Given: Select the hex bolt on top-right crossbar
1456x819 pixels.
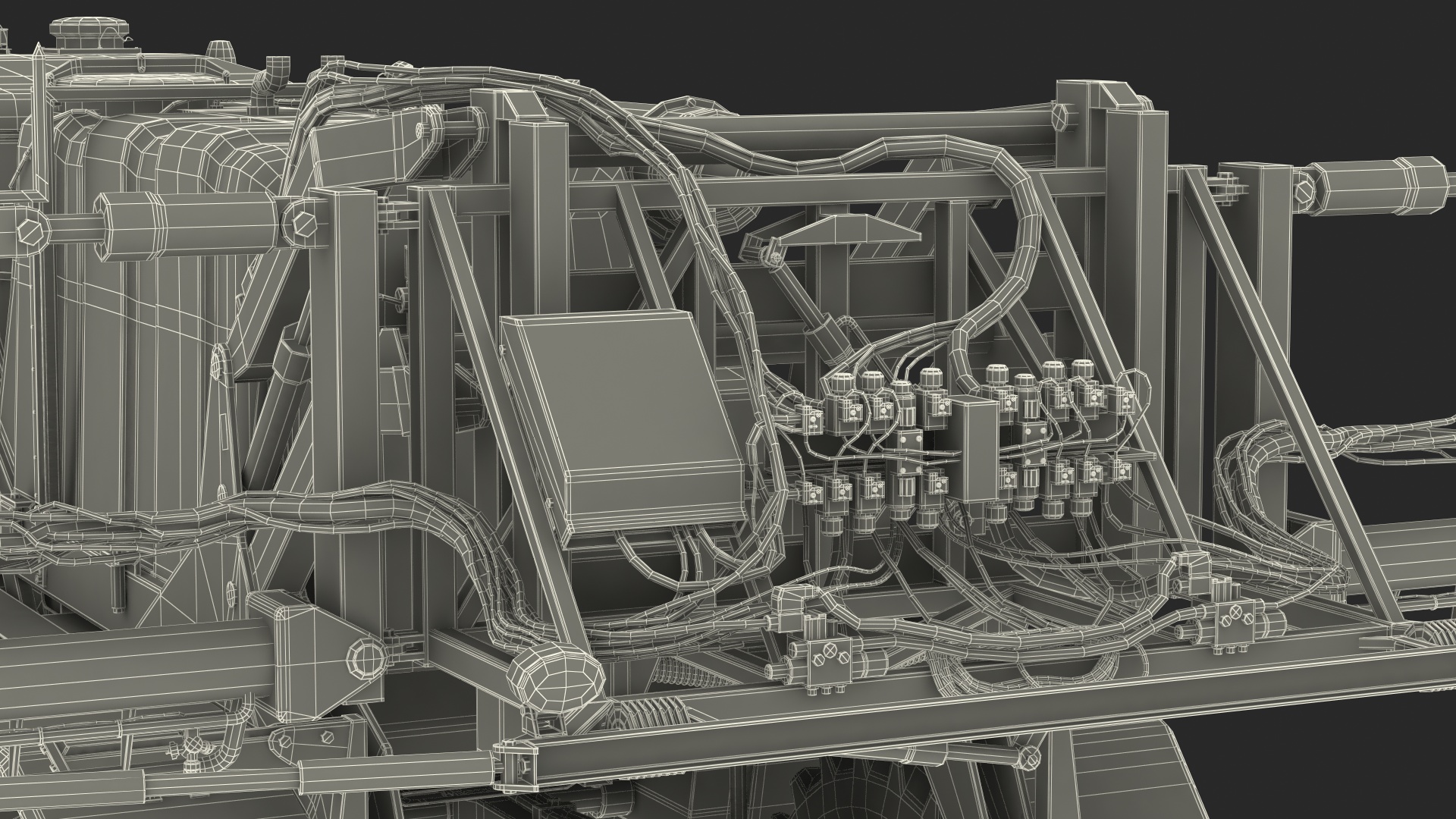Looking at the screenshot, I should [1060, 116].
